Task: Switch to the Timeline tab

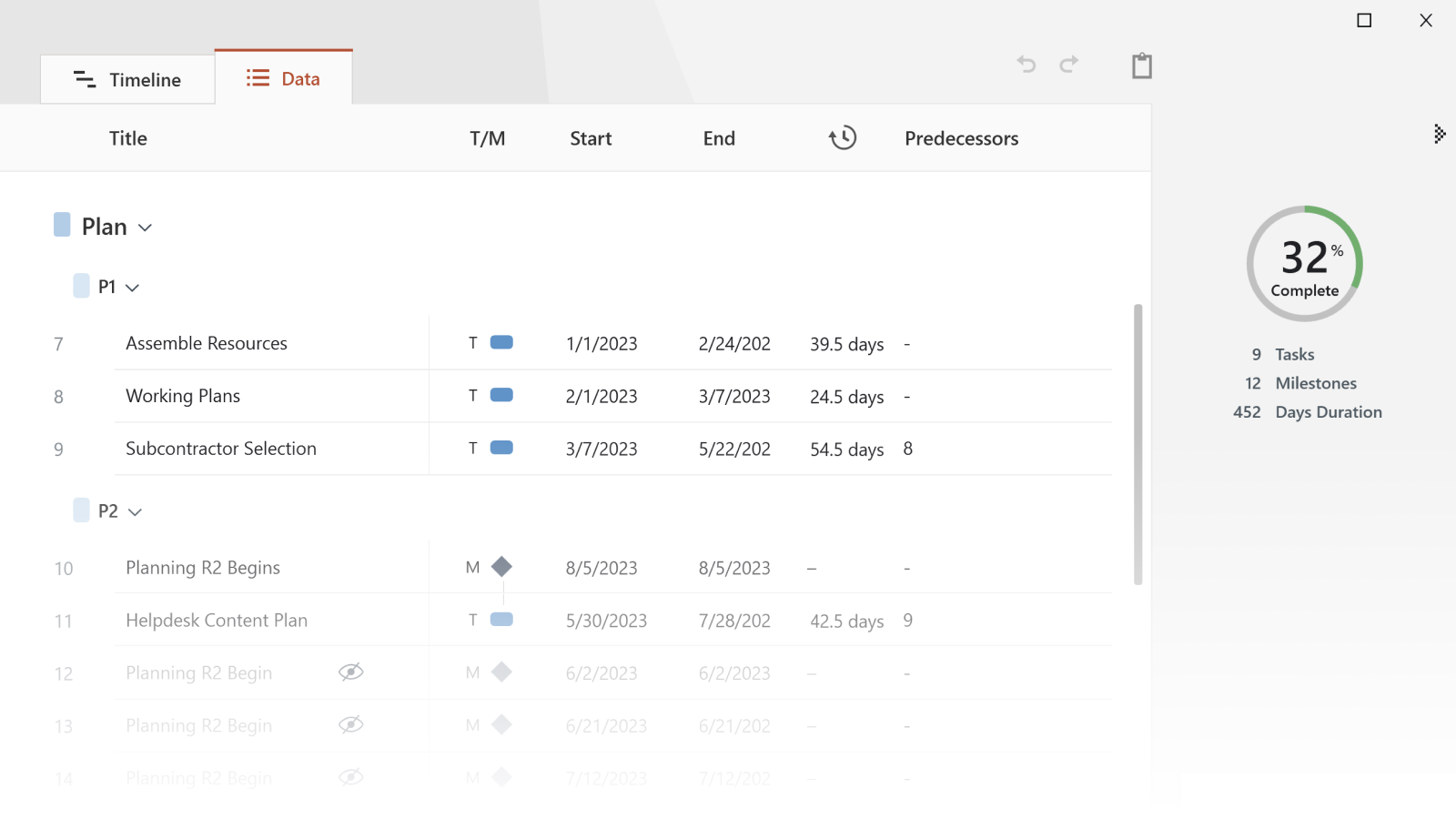Action: coord(126,79)
